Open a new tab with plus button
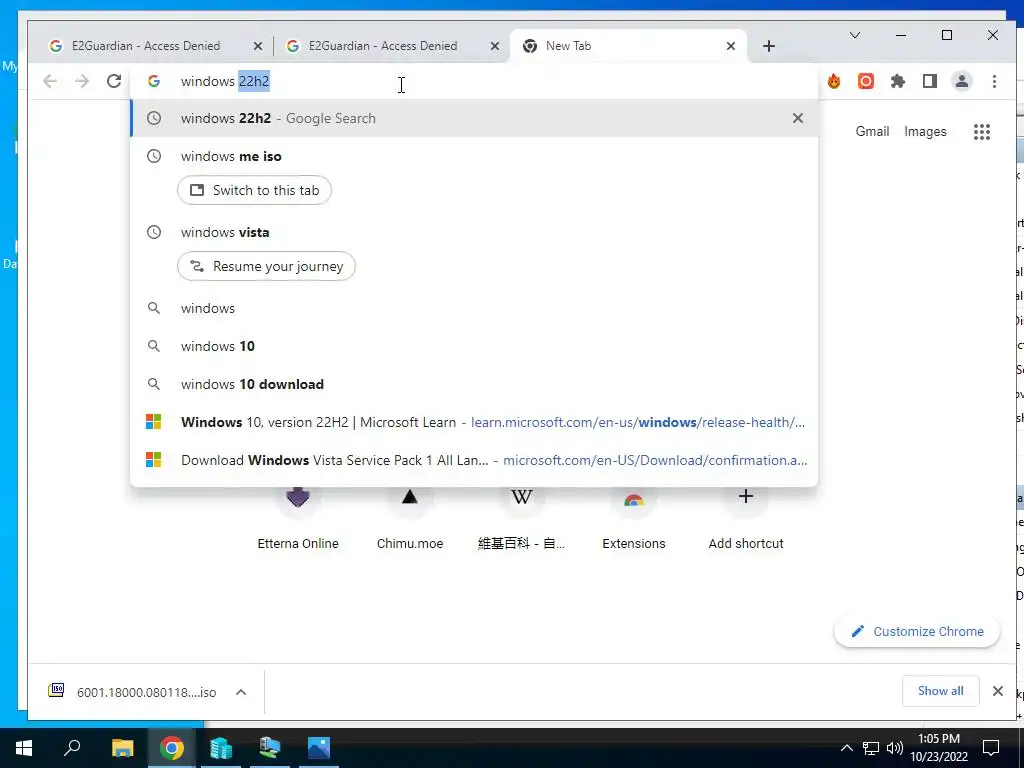Viewport: 1024px width, 768px height. [769, 46]
